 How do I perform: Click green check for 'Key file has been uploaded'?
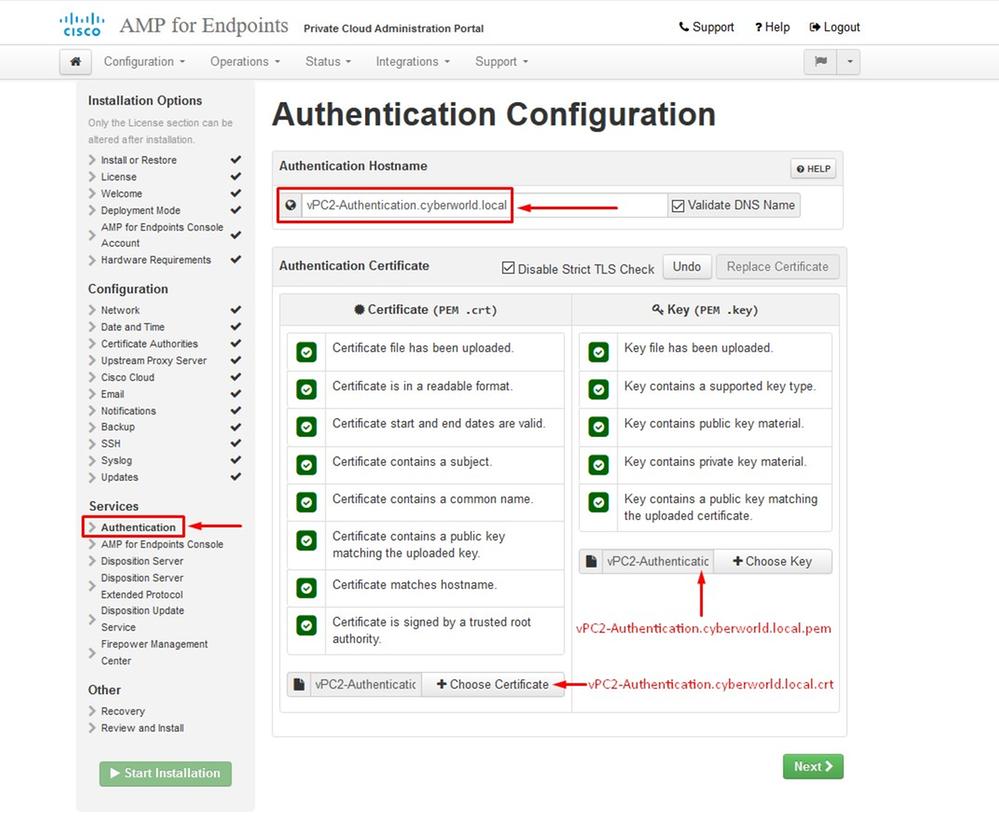pyautogui.click(x=598, y=352)
